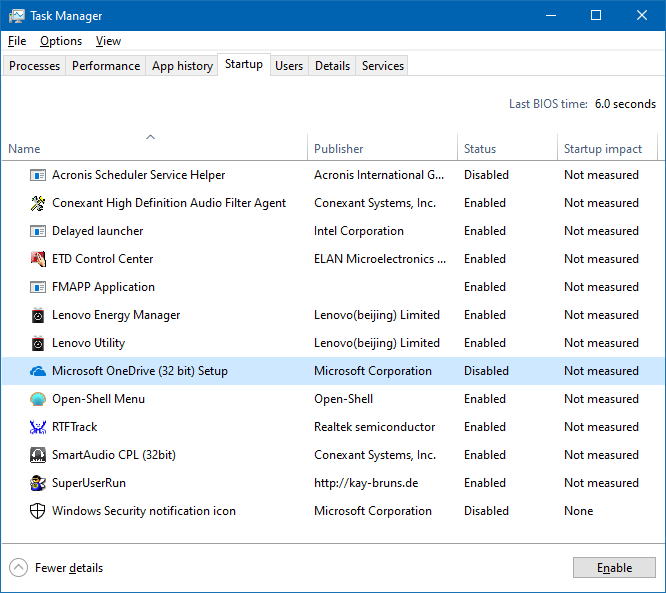
Task: Click Not measured impact of SuperUserRun row
Action: point(601,483)
